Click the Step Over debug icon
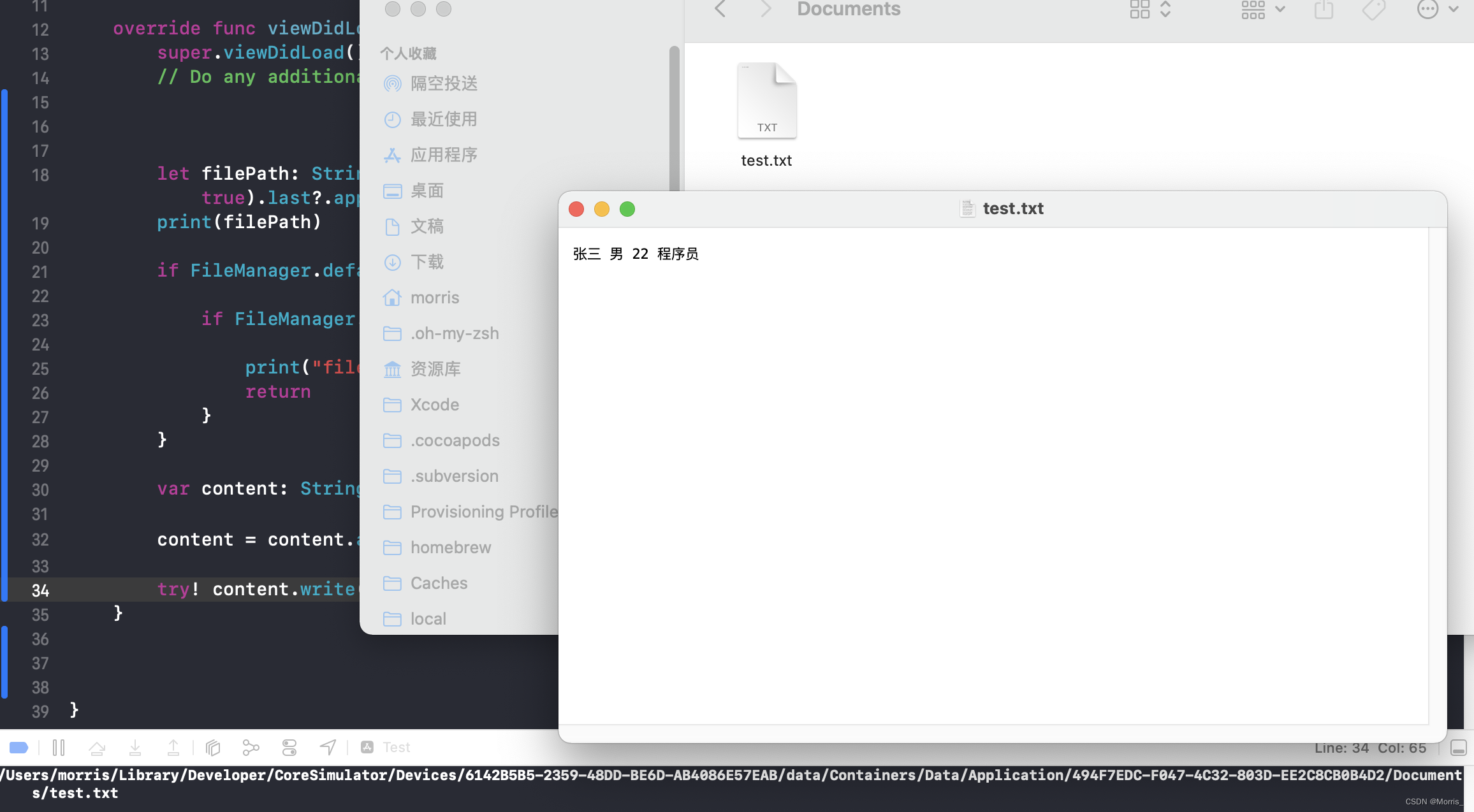The width and height of the screenshot is (1474, 812). pos(97,747)
